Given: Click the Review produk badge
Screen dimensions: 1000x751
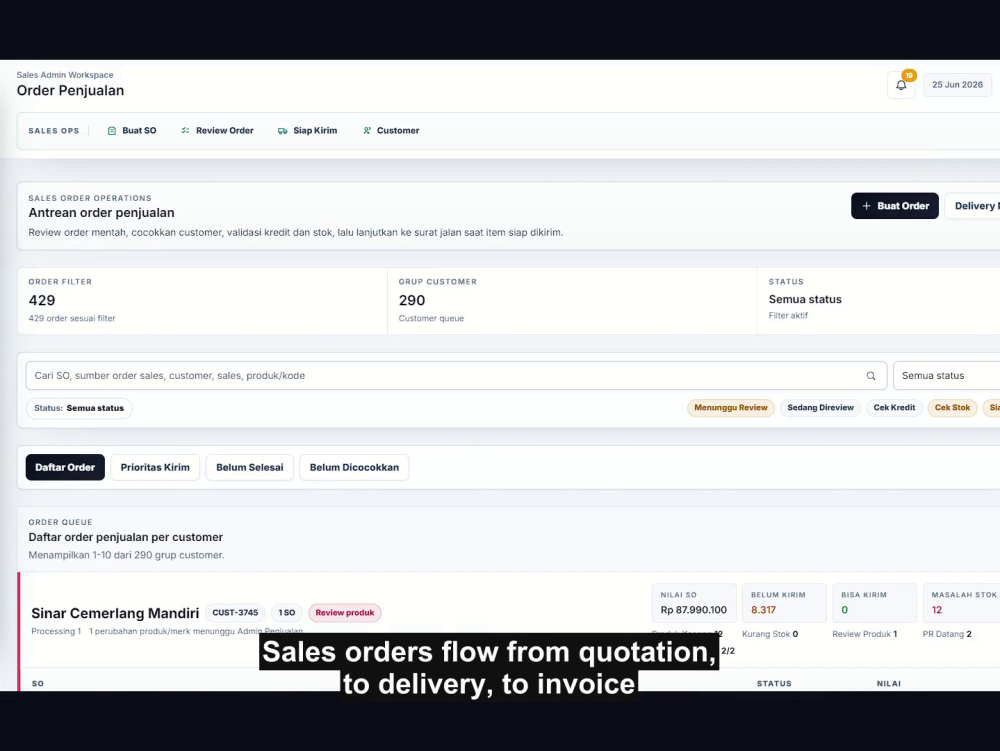Looking at the screenshot, I should point(345,613).
